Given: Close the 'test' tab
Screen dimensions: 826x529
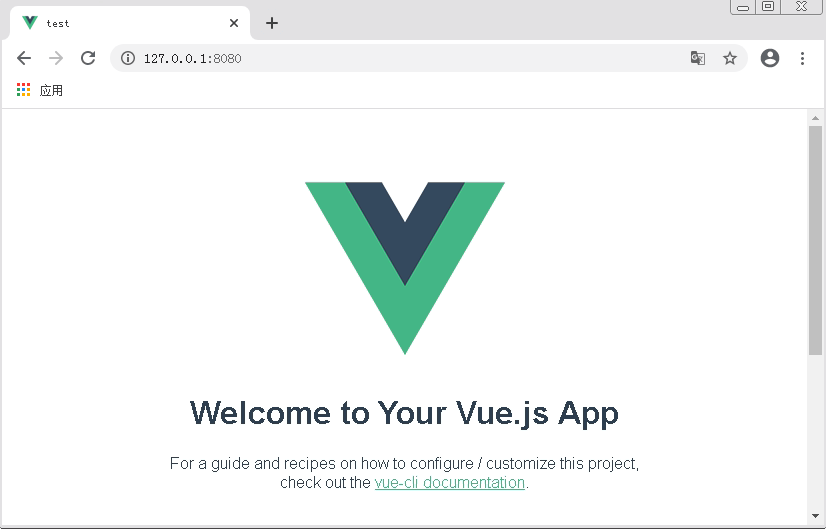Looking at the screenshot, I should point(234,23).
